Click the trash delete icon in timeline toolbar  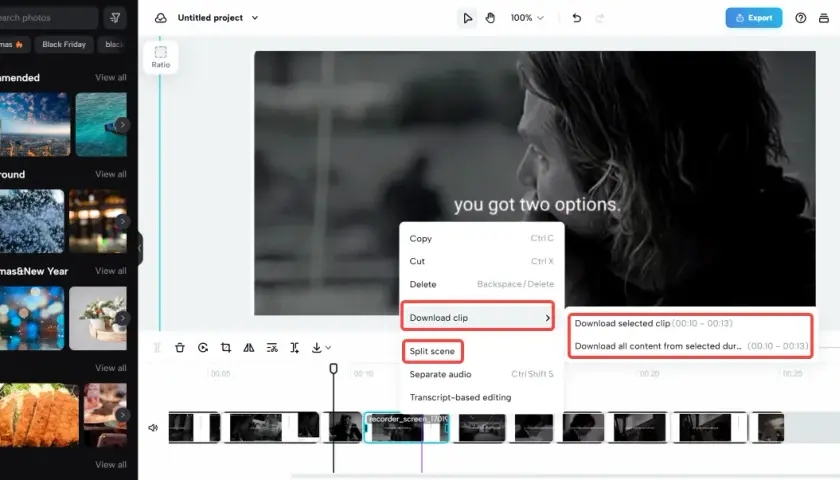tap(180, 348)
